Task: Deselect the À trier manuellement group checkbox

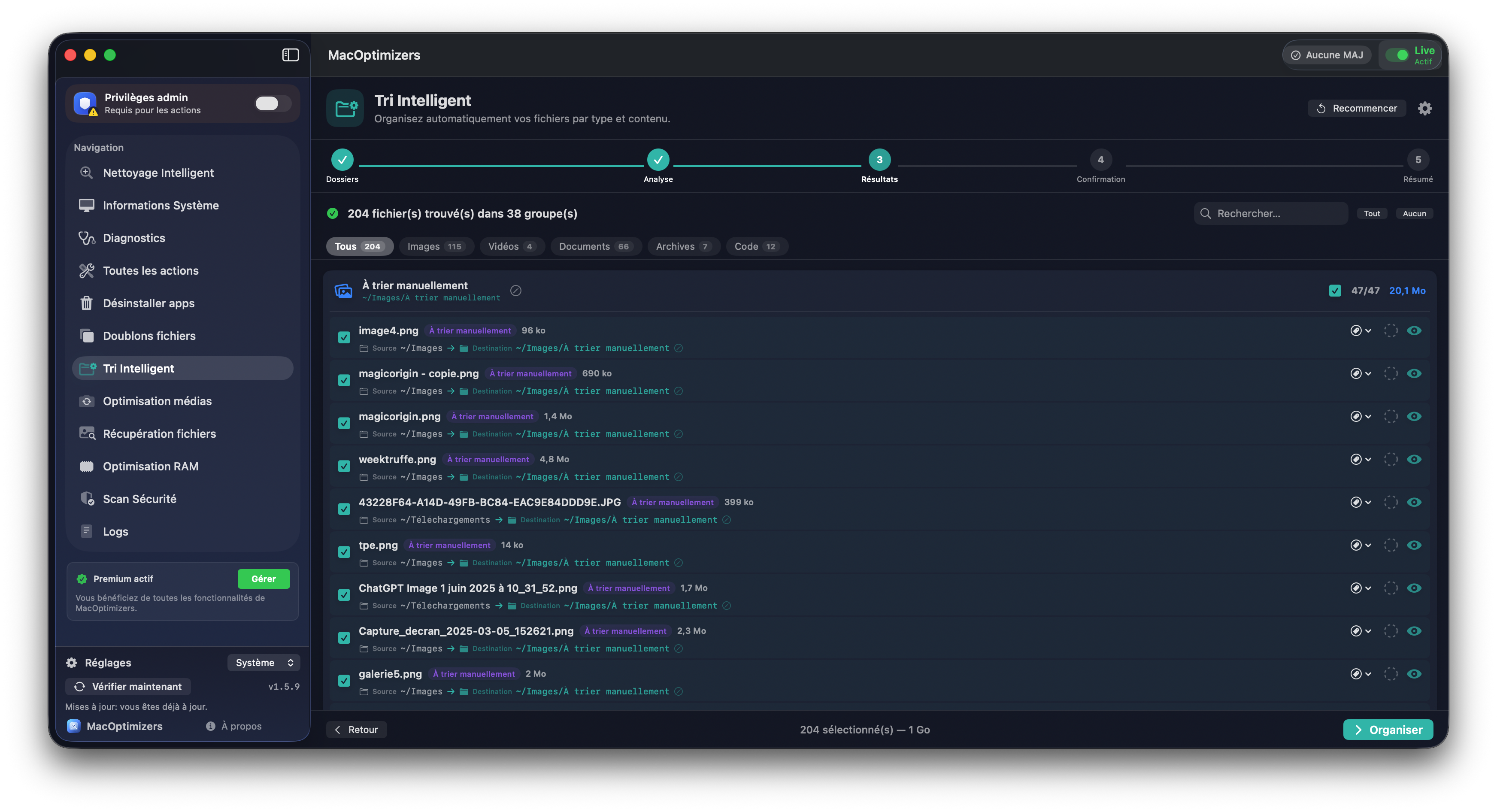Action: point(1335,290)
